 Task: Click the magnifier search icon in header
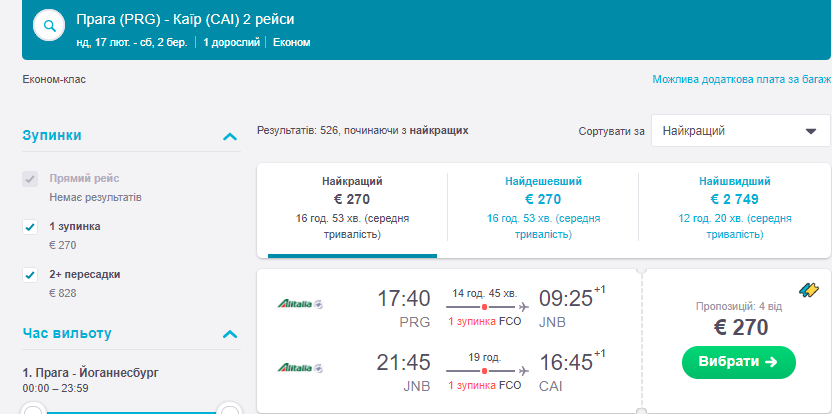click(x=49, y=27)
